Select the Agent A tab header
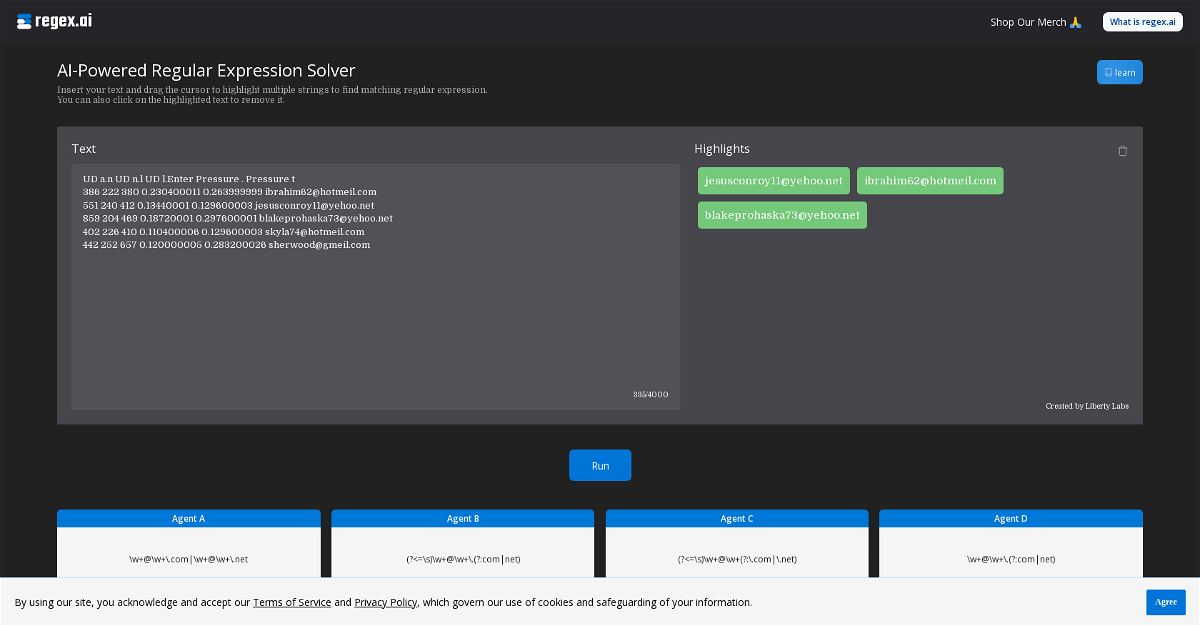This screenshot has width=1200, height=626. click(x=188, y=519)
